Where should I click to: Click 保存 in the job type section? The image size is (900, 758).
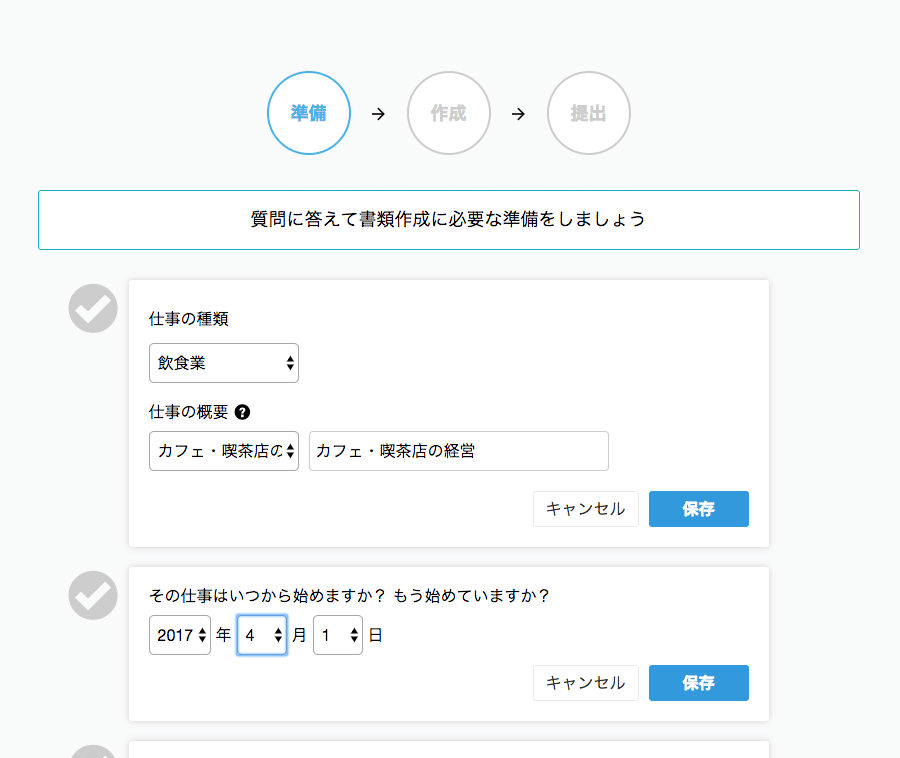[699, 509]
